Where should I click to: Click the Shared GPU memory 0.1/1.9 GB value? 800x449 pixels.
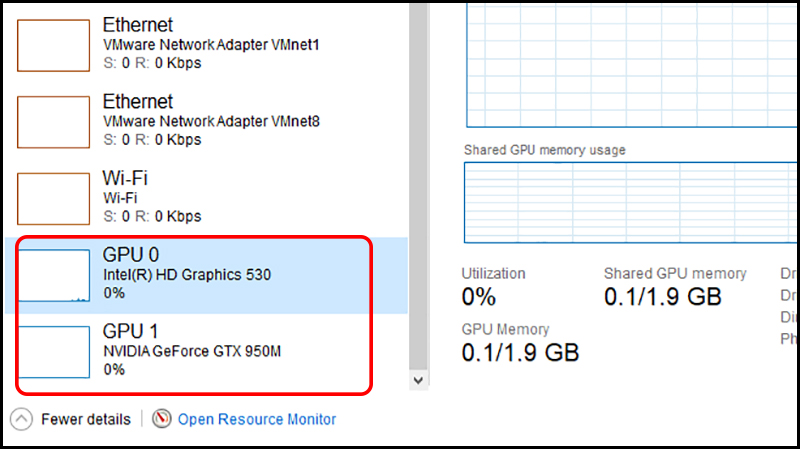(x=661, y=296)
